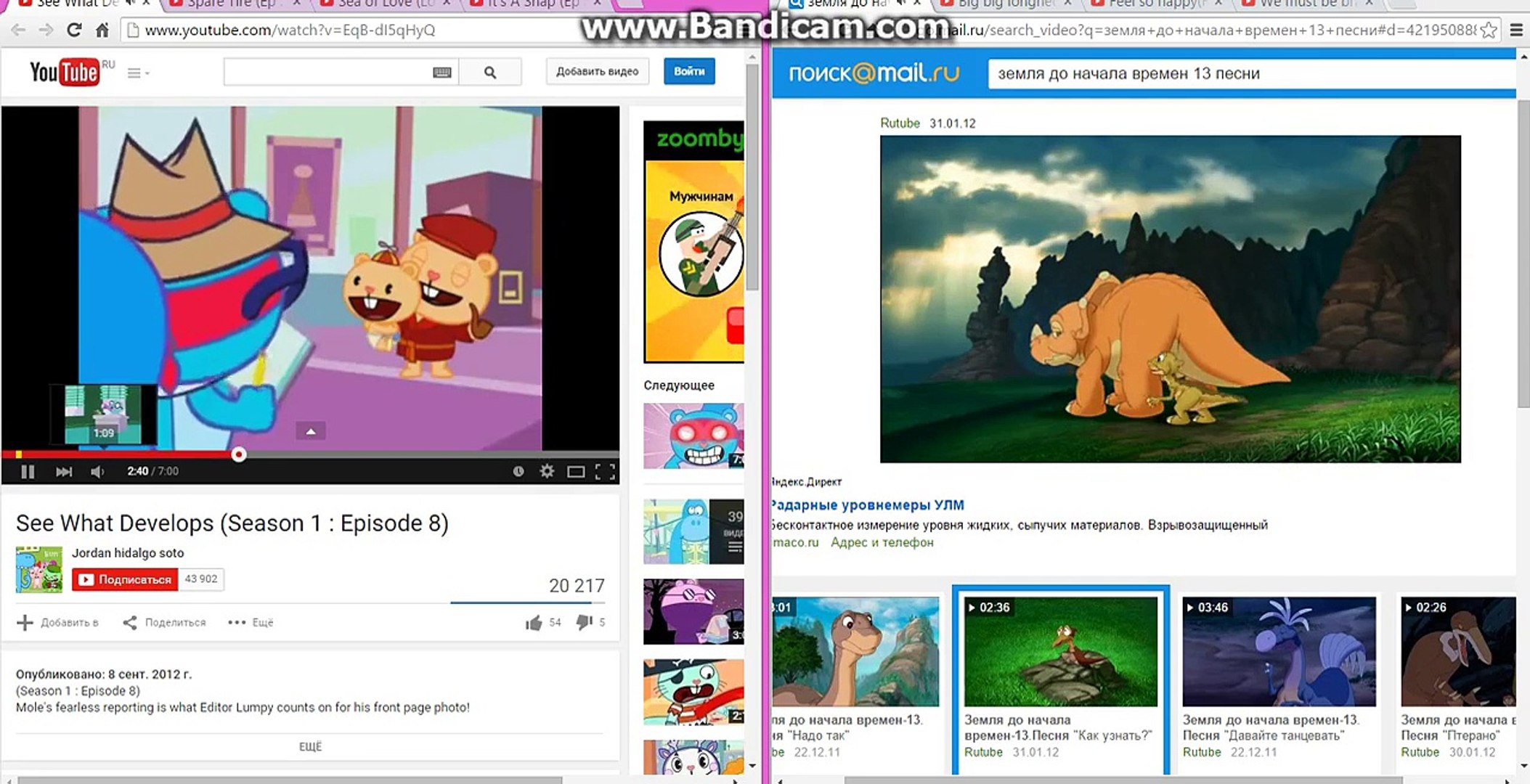Mute audio on the See What Develops tab
Screen dimensions: 1530x784
coord(131,4)
